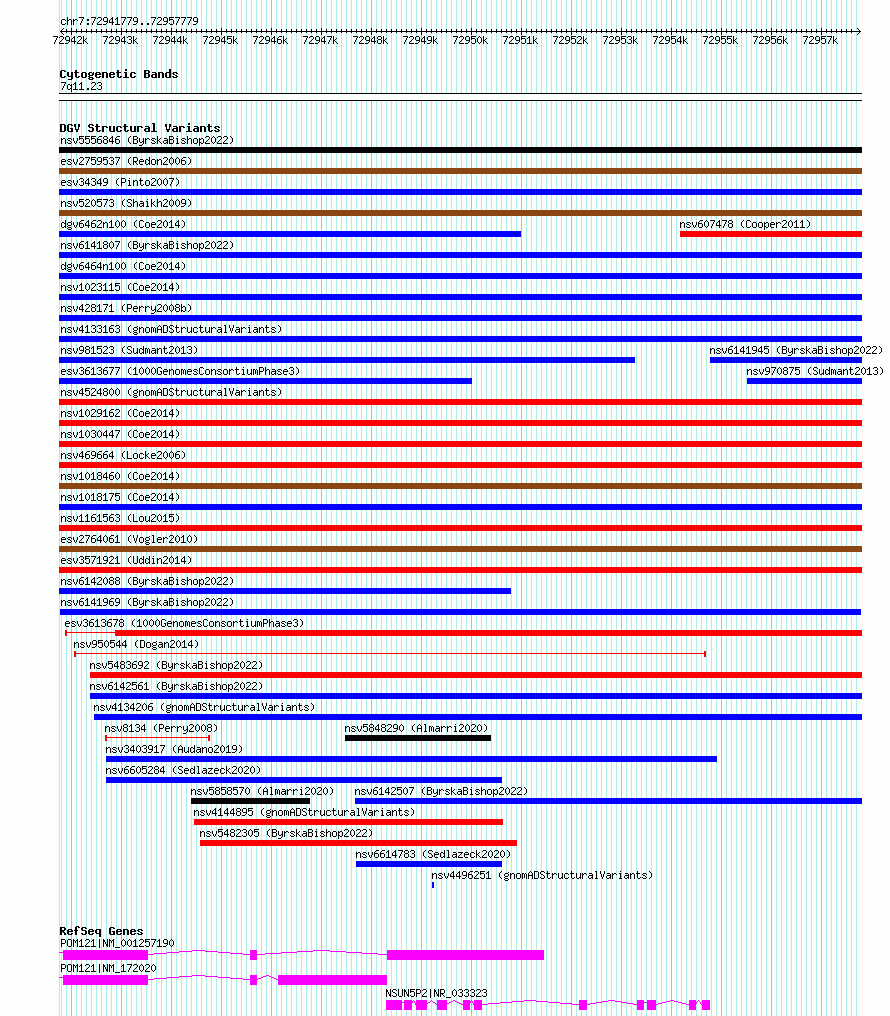Open the nsv6142507 (ByrskaBishop2022) label
This screenshot has width=890, height=1016.
(x=441, y=791)
